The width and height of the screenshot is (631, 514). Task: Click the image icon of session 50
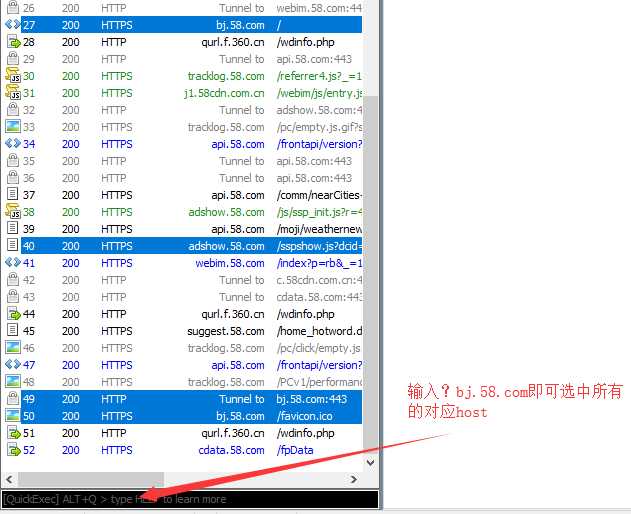pos(13,415)
